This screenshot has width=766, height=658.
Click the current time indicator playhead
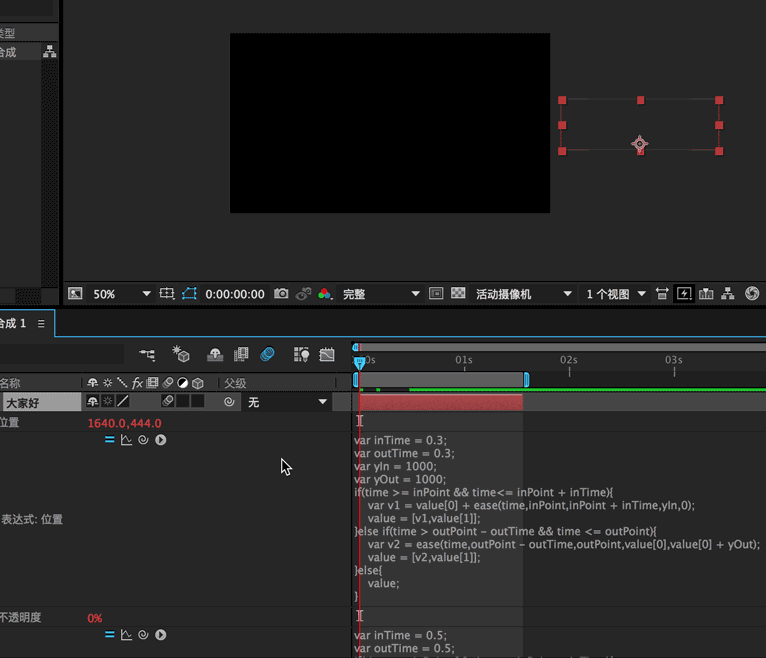[360, 362]
